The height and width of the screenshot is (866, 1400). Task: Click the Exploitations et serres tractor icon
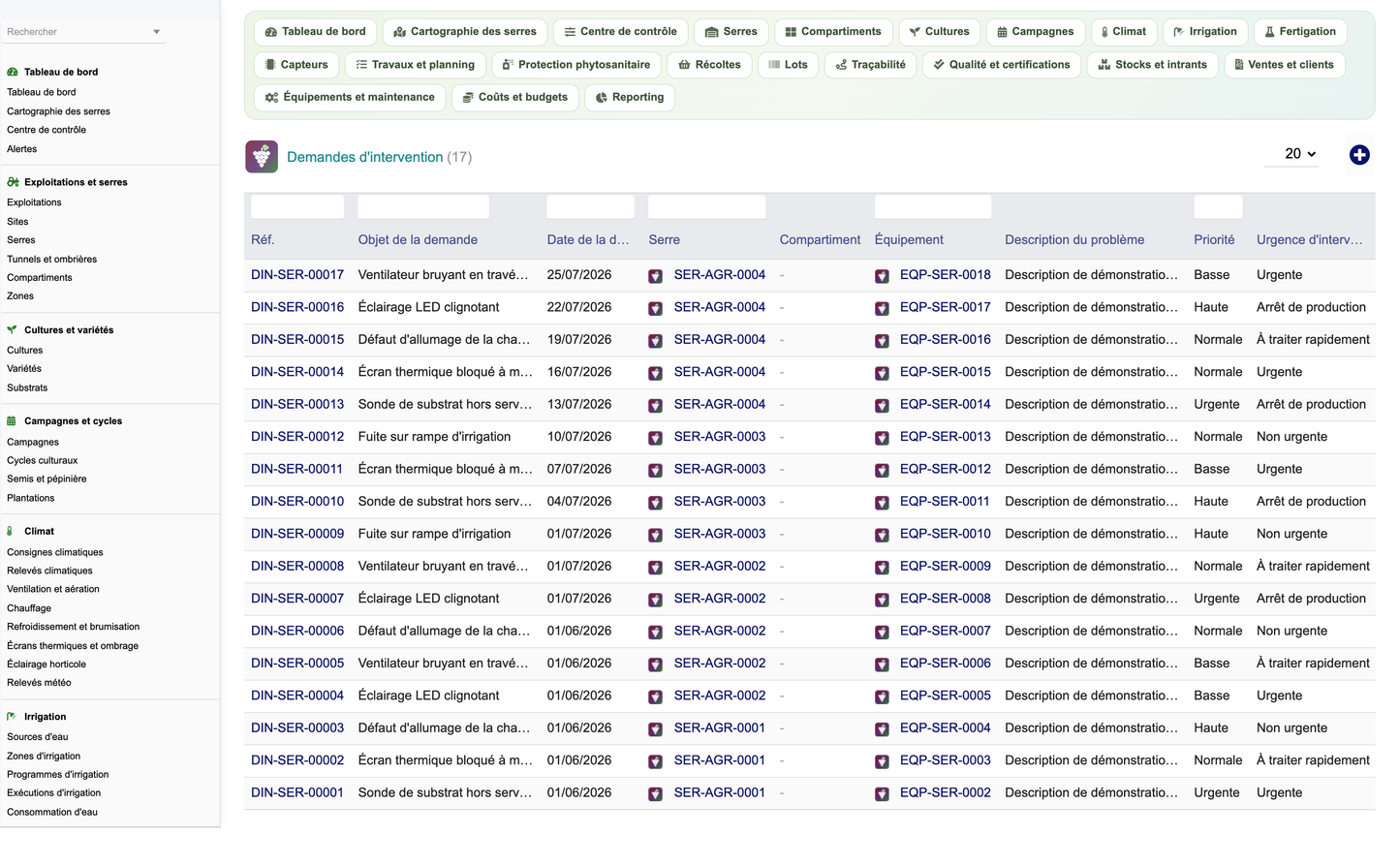pos(13,182)
